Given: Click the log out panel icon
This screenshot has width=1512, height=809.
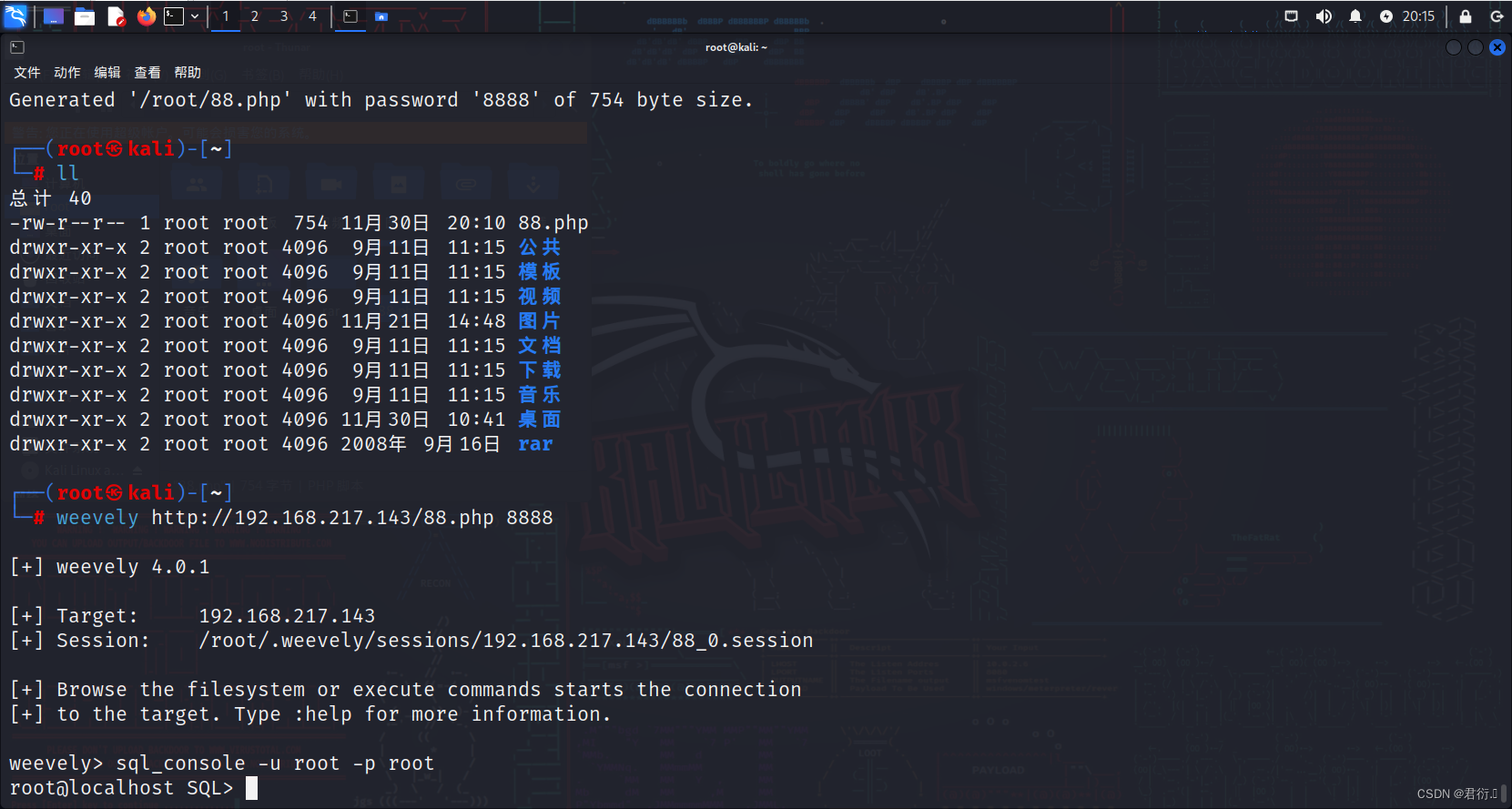Looking at the screenshot, I should [x=1497, y=16].
